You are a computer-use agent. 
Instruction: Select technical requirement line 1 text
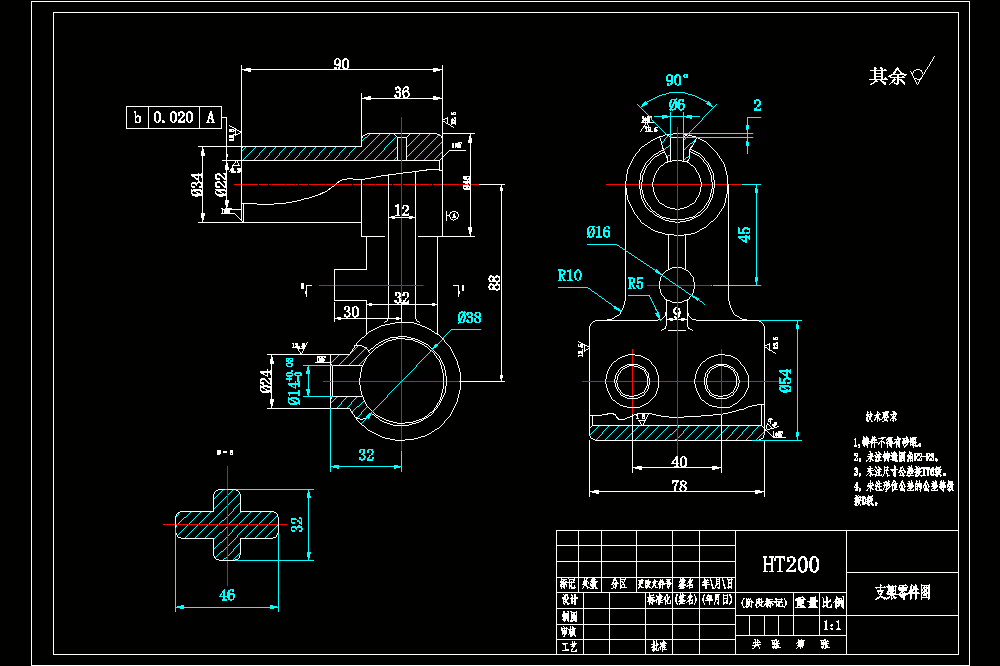[x=888, y=442]
